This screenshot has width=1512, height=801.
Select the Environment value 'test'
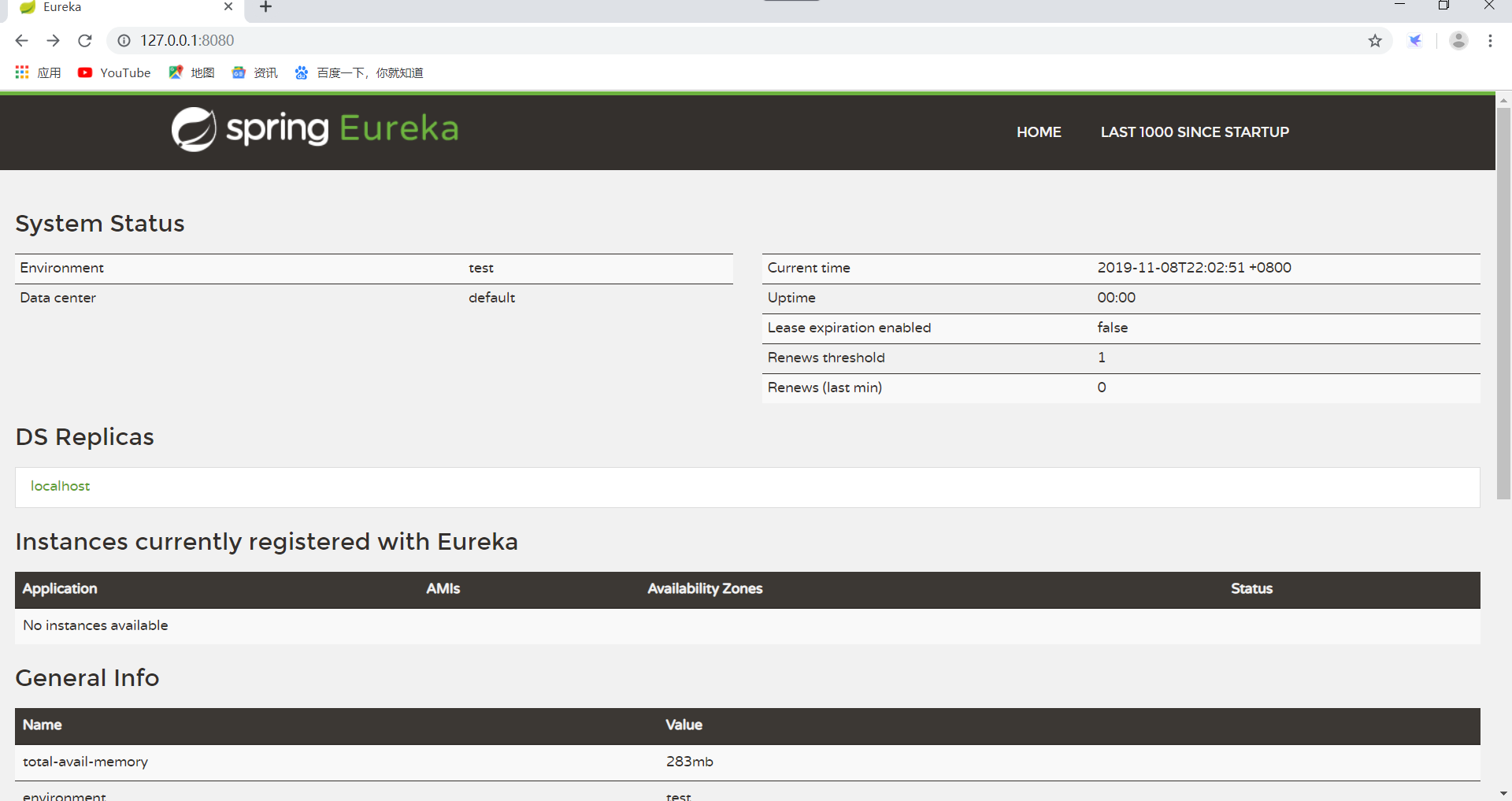tap(481, 268)
